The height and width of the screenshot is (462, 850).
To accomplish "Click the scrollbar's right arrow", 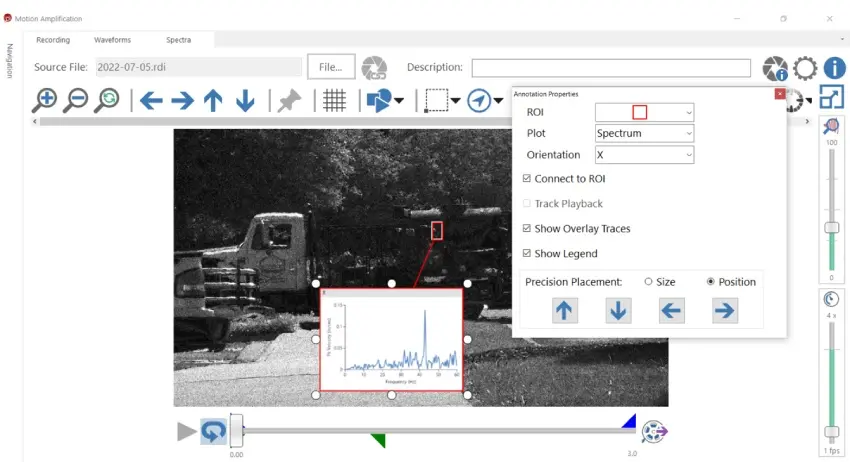I will click(x=807, y=121).
